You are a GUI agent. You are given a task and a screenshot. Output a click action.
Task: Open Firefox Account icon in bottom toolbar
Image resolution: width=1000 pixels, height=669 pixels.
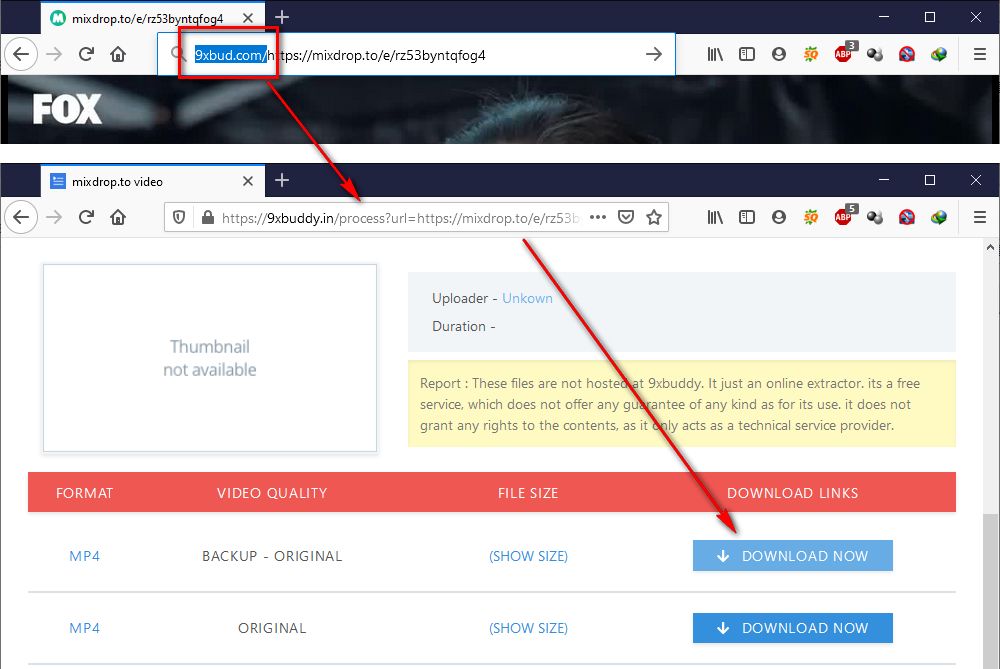tap(779, 217)
